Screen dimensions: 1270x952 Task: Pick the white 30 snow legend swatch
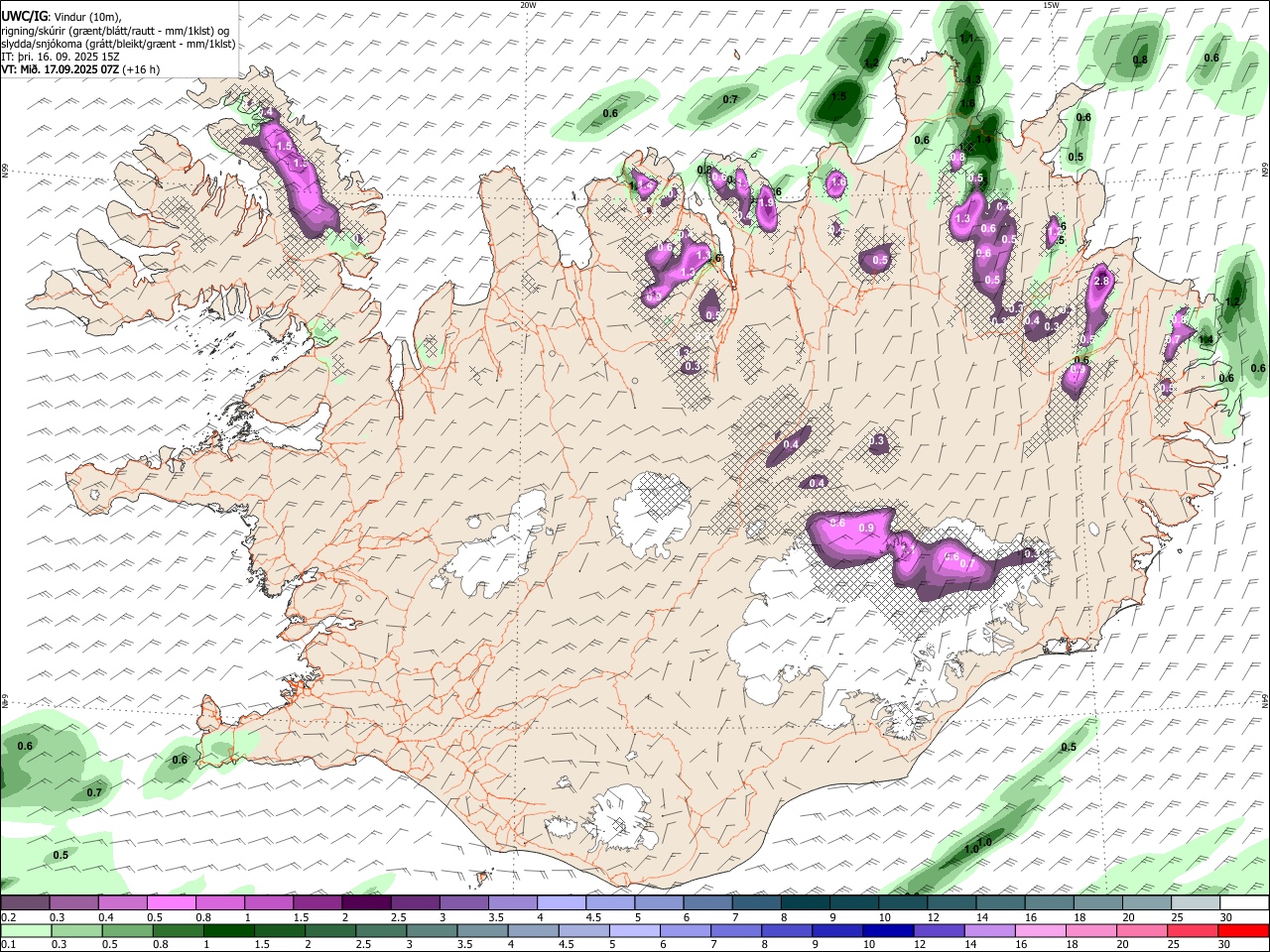click(x=1243, y=903)
